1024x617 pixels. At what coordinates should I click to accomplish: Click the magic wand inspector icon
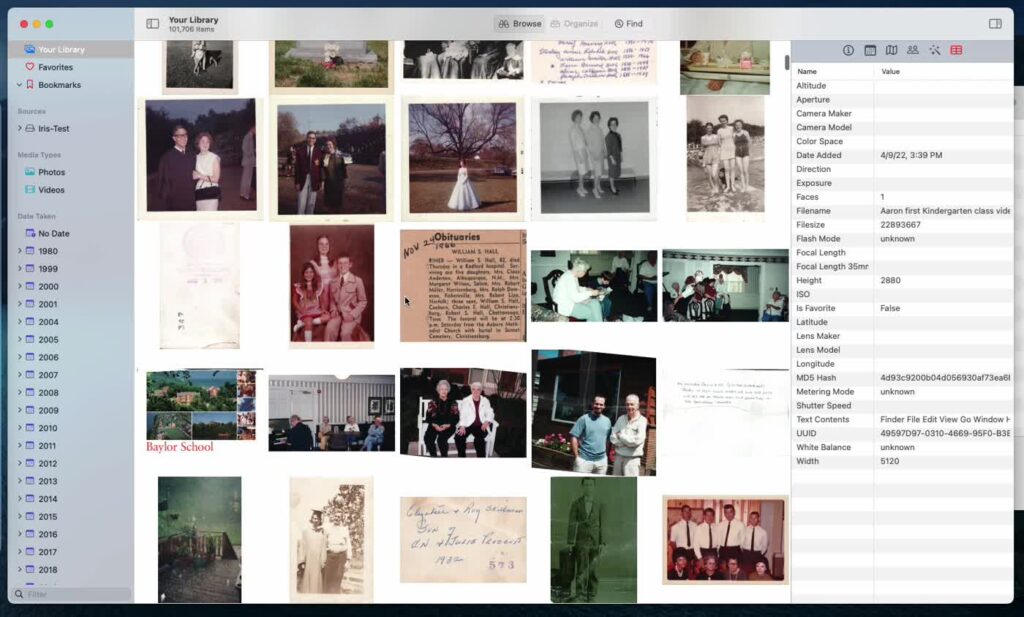935,50
